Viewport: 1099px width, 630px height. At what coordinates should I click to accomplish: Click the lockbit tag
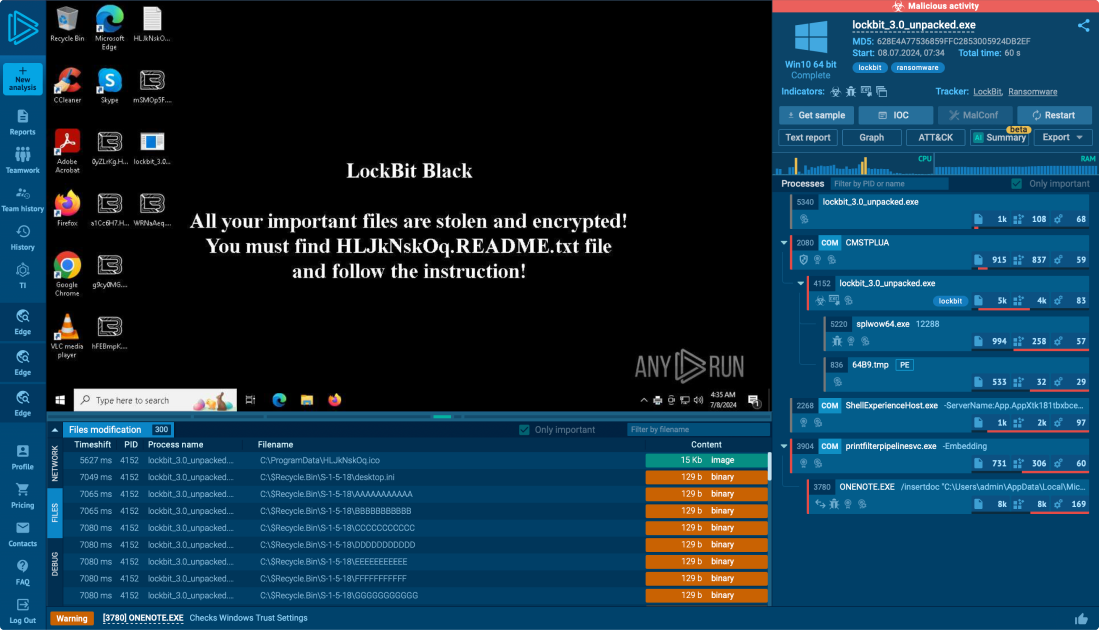(869, 68)
